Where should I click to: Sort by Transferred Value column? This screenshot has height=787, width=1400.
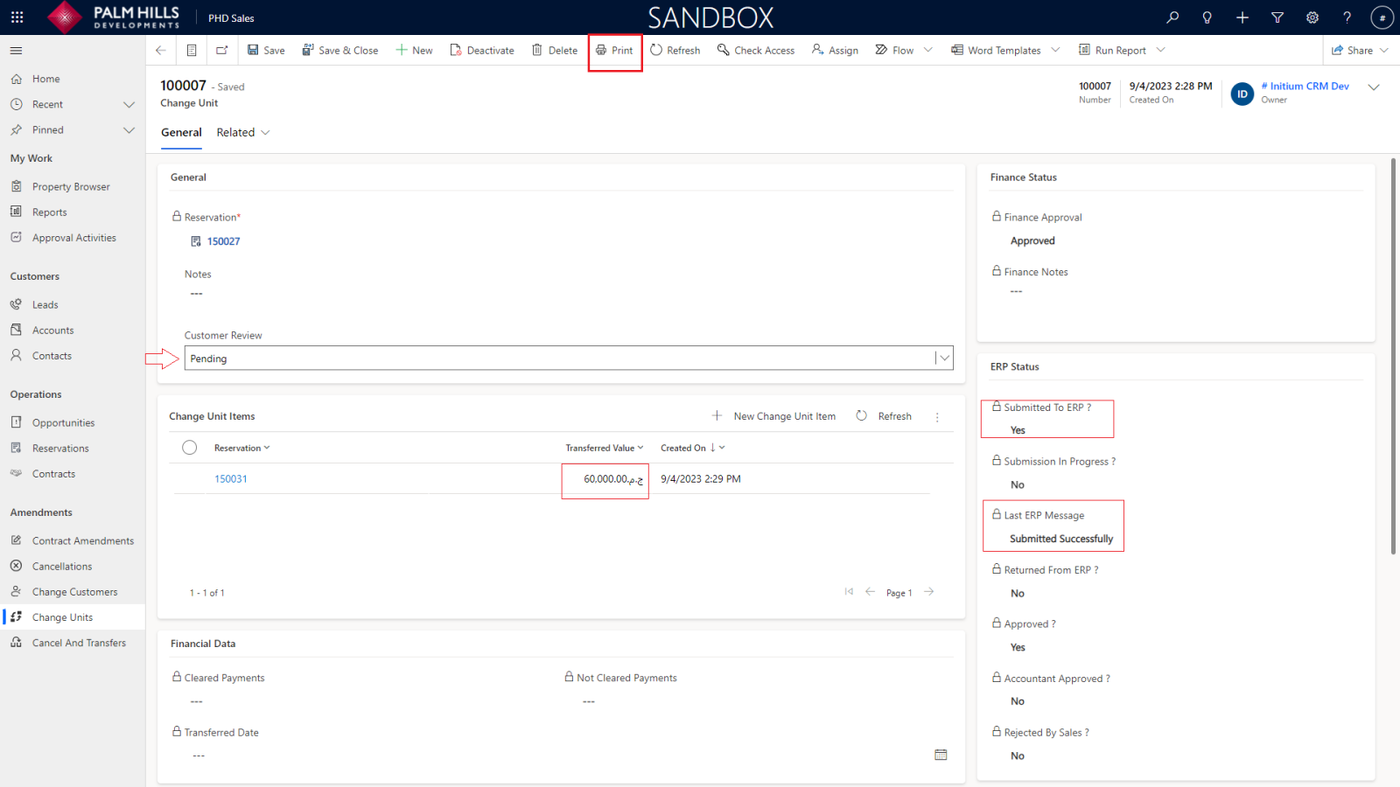click(x=604, y=448)
